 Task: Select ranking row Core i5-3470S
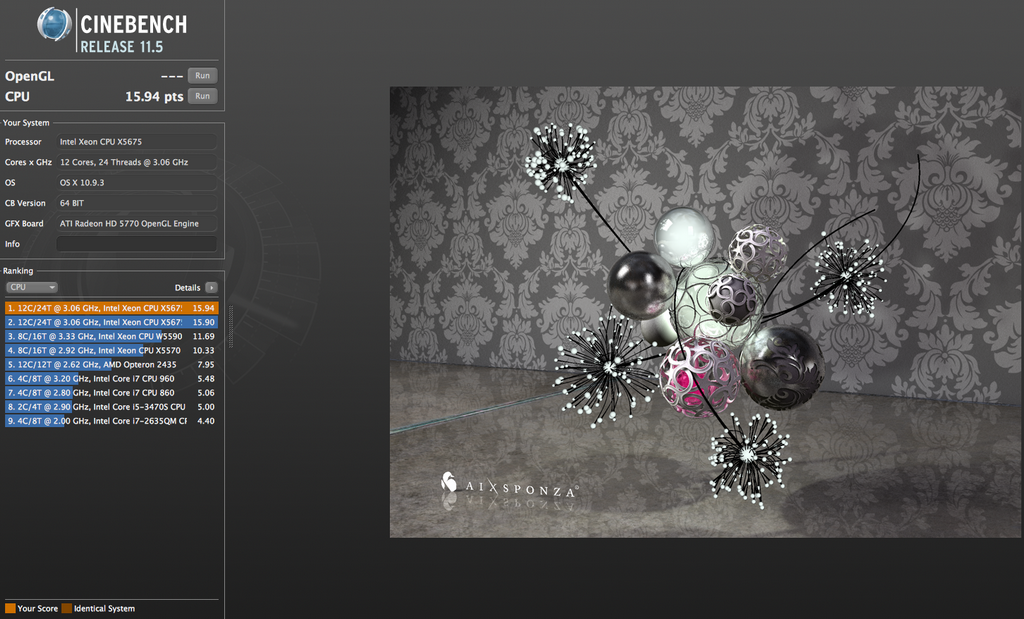[x=111, y=406]
